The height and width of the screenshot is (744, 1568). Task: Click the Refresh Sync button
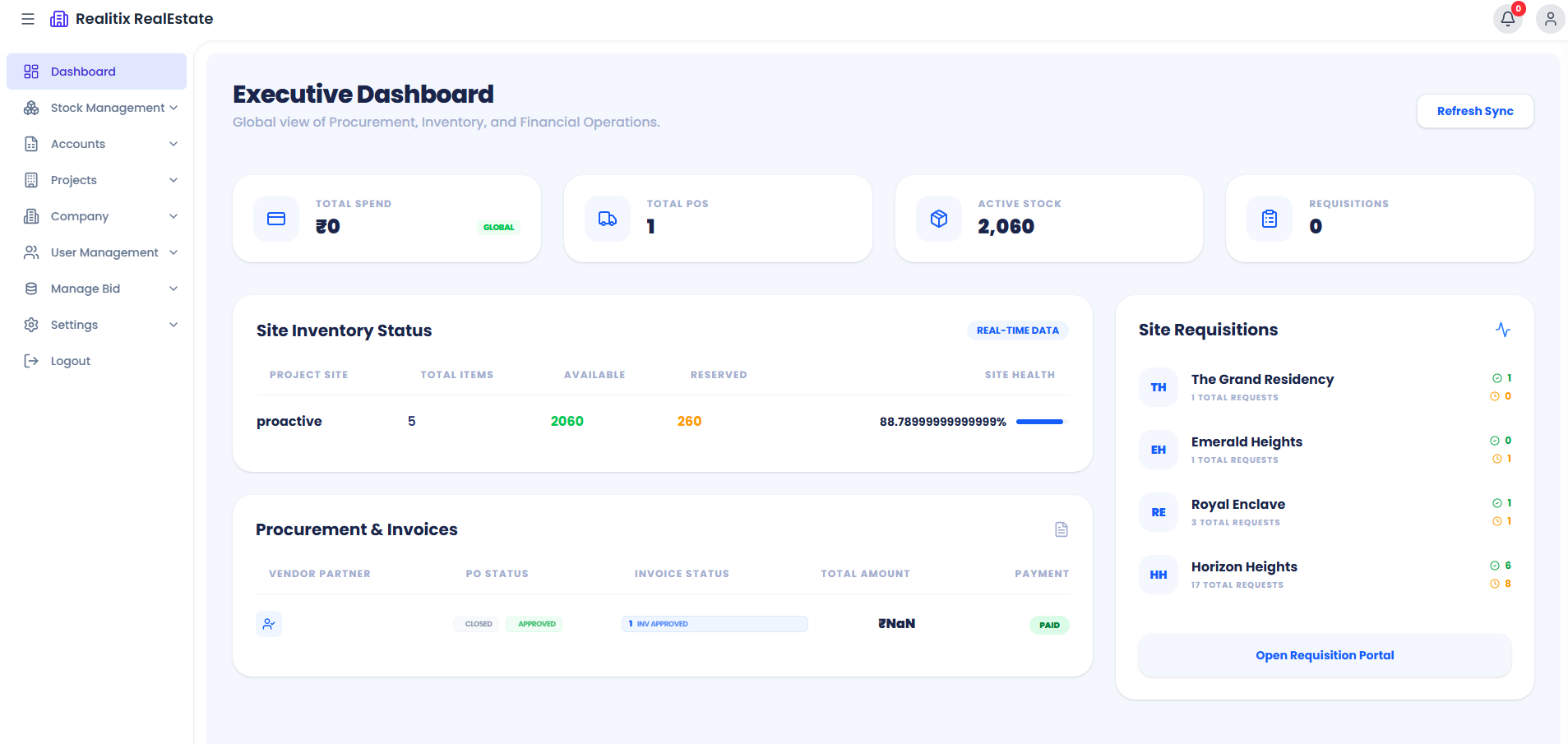coord(1475,111)
